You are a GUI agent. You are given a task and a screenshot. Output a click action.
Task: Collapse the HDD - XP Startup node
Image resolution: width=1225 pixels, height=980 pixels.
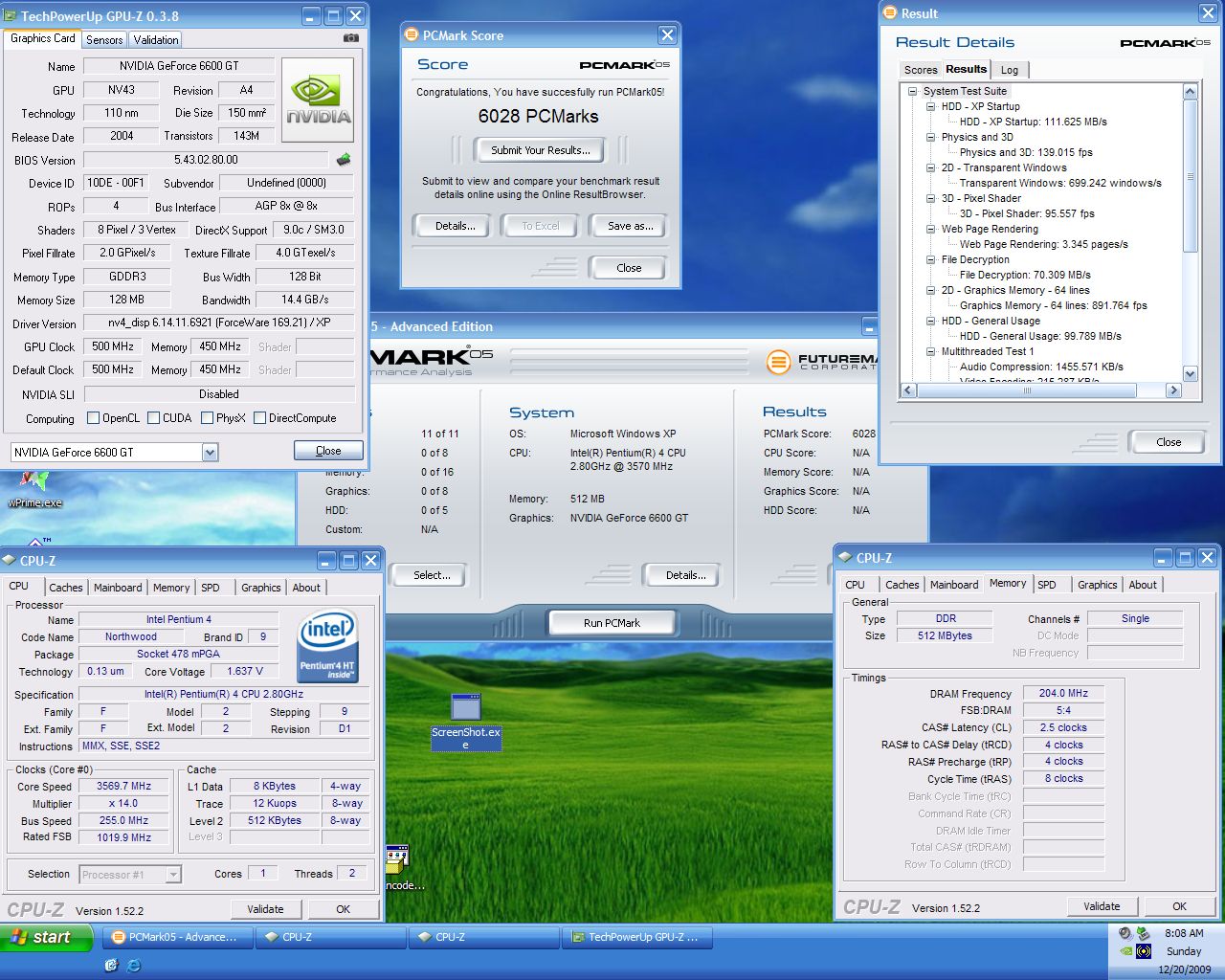click(x=930, y=106)
